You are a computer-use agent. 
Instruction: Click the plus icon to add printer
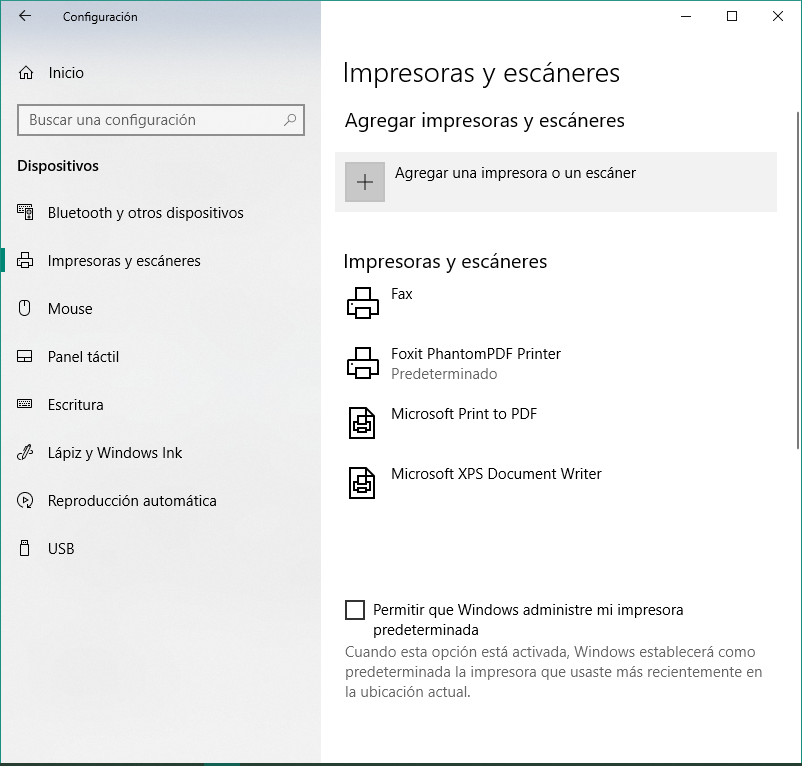(x=365, y=182)
